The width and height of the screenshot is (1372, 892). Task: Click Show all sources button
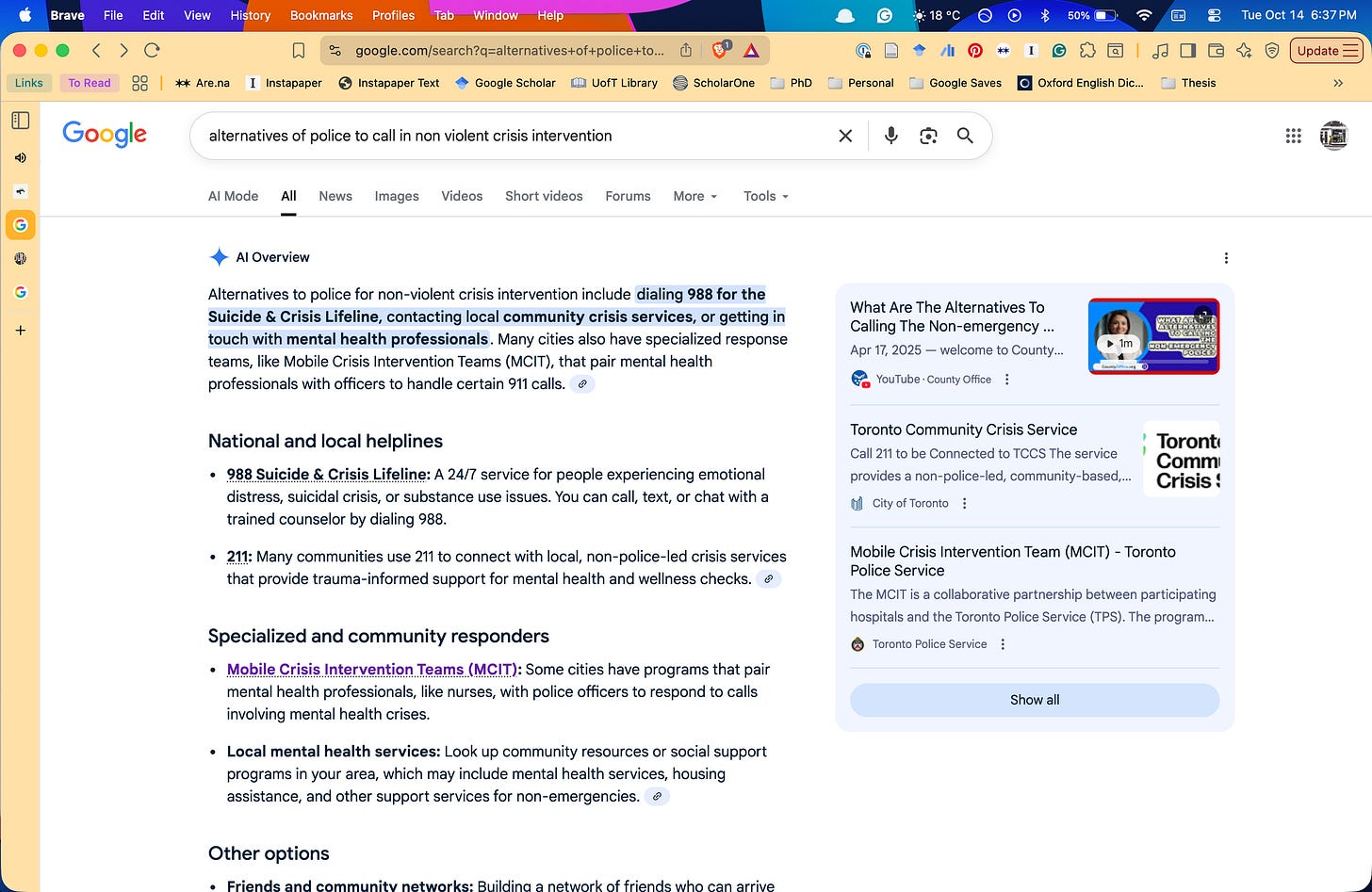(1035, 700)
